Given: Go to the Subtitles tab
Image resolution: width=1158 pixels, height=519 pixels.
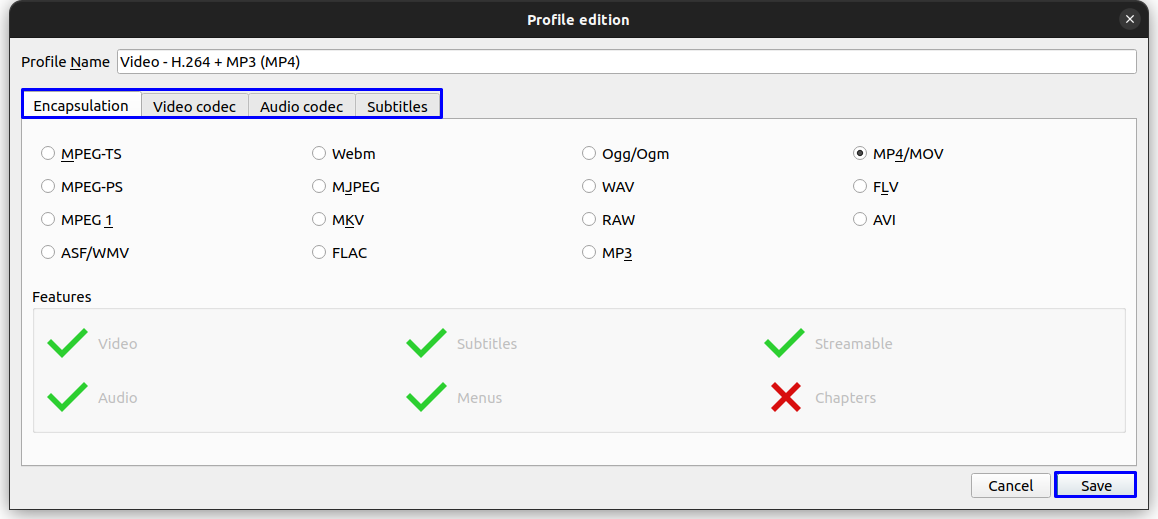Looking at the screenshot, I should pos(397,106).
